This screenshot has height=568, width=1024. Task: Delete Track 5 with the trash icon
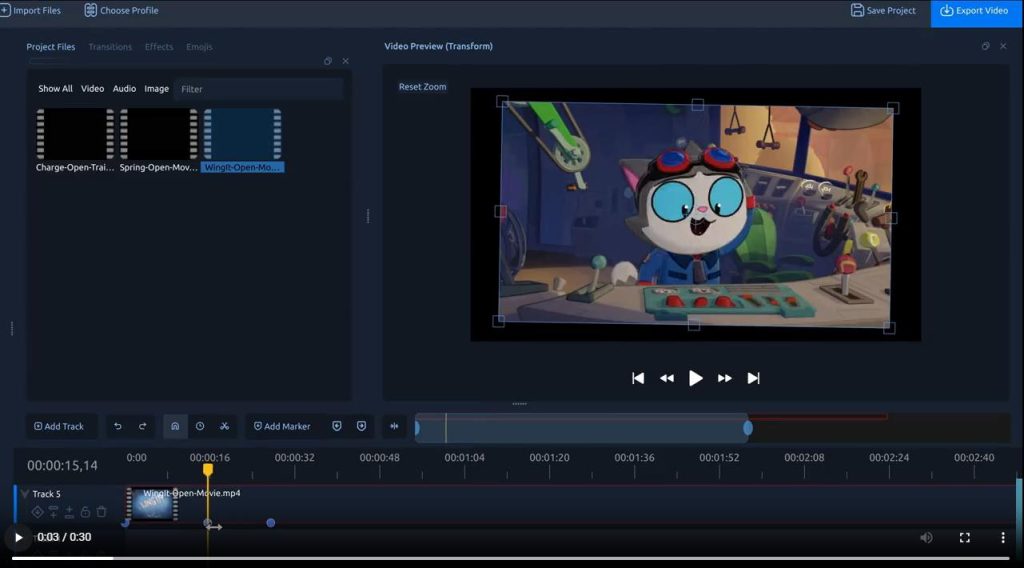(101, 512)
